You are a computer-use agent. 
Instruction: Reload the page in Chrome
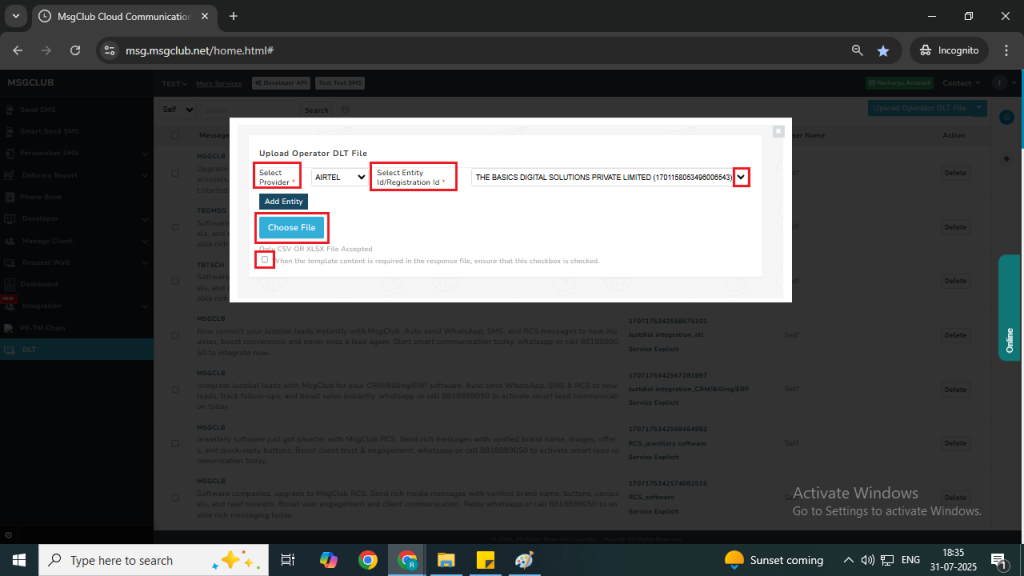click(75, 50)
